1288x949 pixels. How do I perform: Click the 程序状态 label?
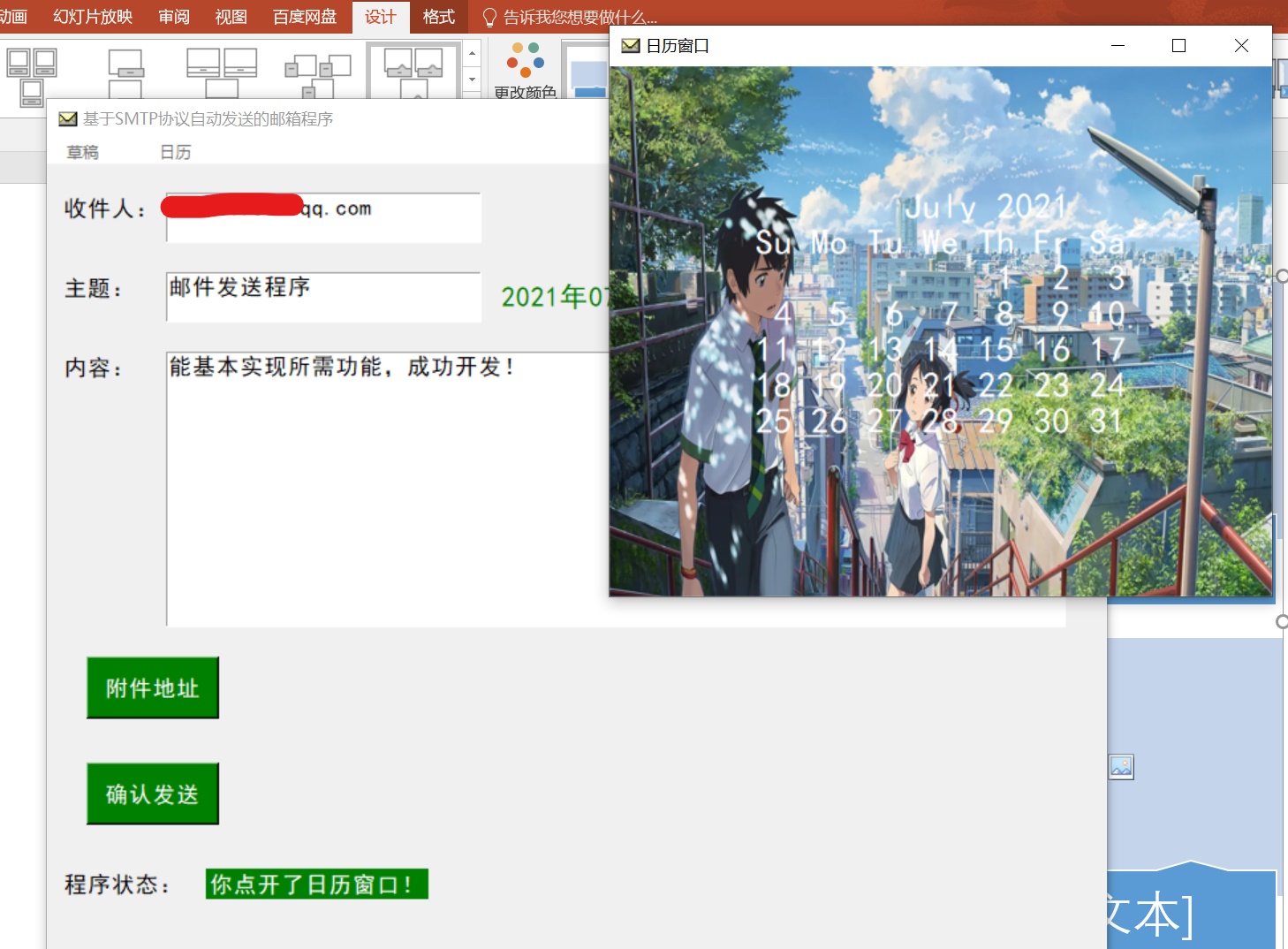click(x=117, y=884)
